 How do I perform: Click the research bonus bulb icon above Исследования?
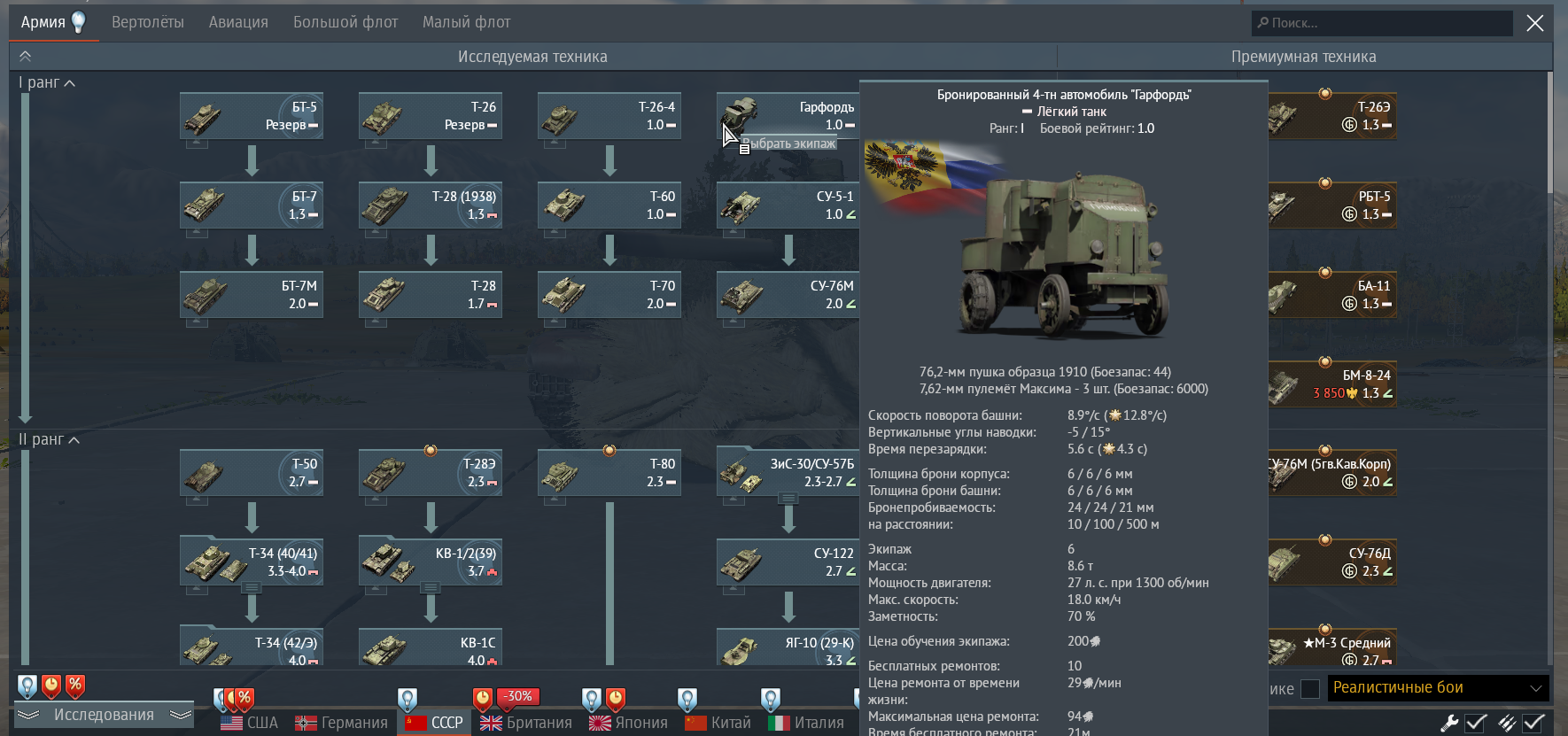pyautogui.click(x=27, y=686)
